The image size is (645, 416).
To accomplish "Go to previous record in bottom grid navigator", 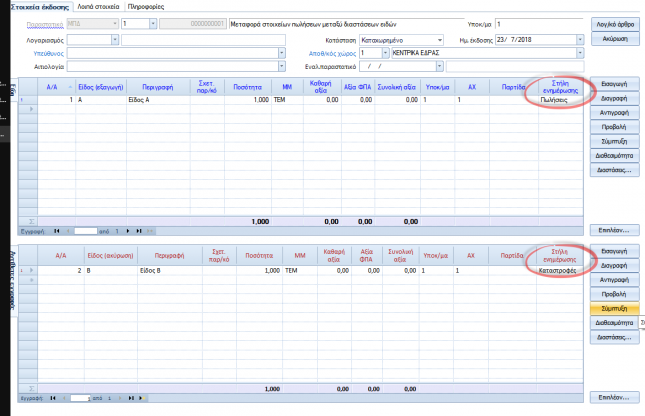I will 64,398.
